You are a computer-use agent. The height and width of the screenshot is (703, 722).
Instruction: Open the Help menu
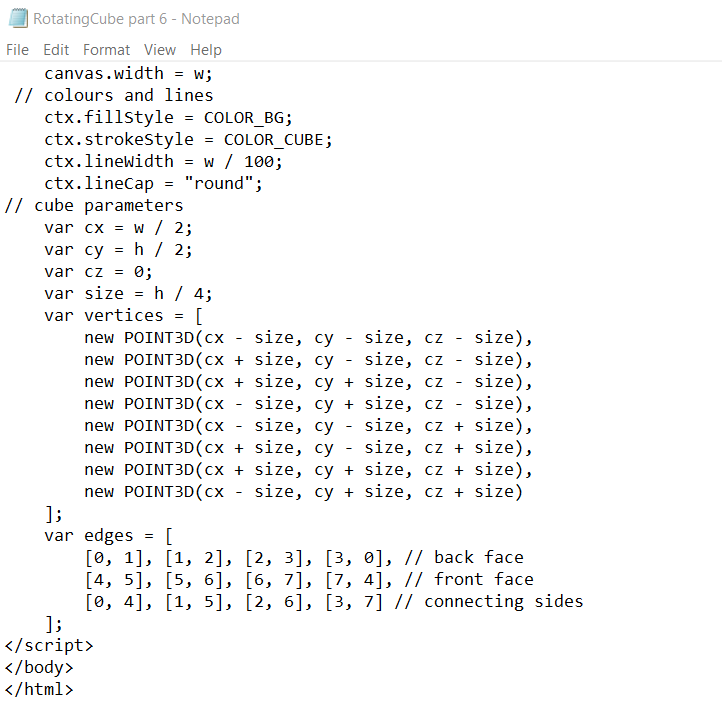coord(206,50)
